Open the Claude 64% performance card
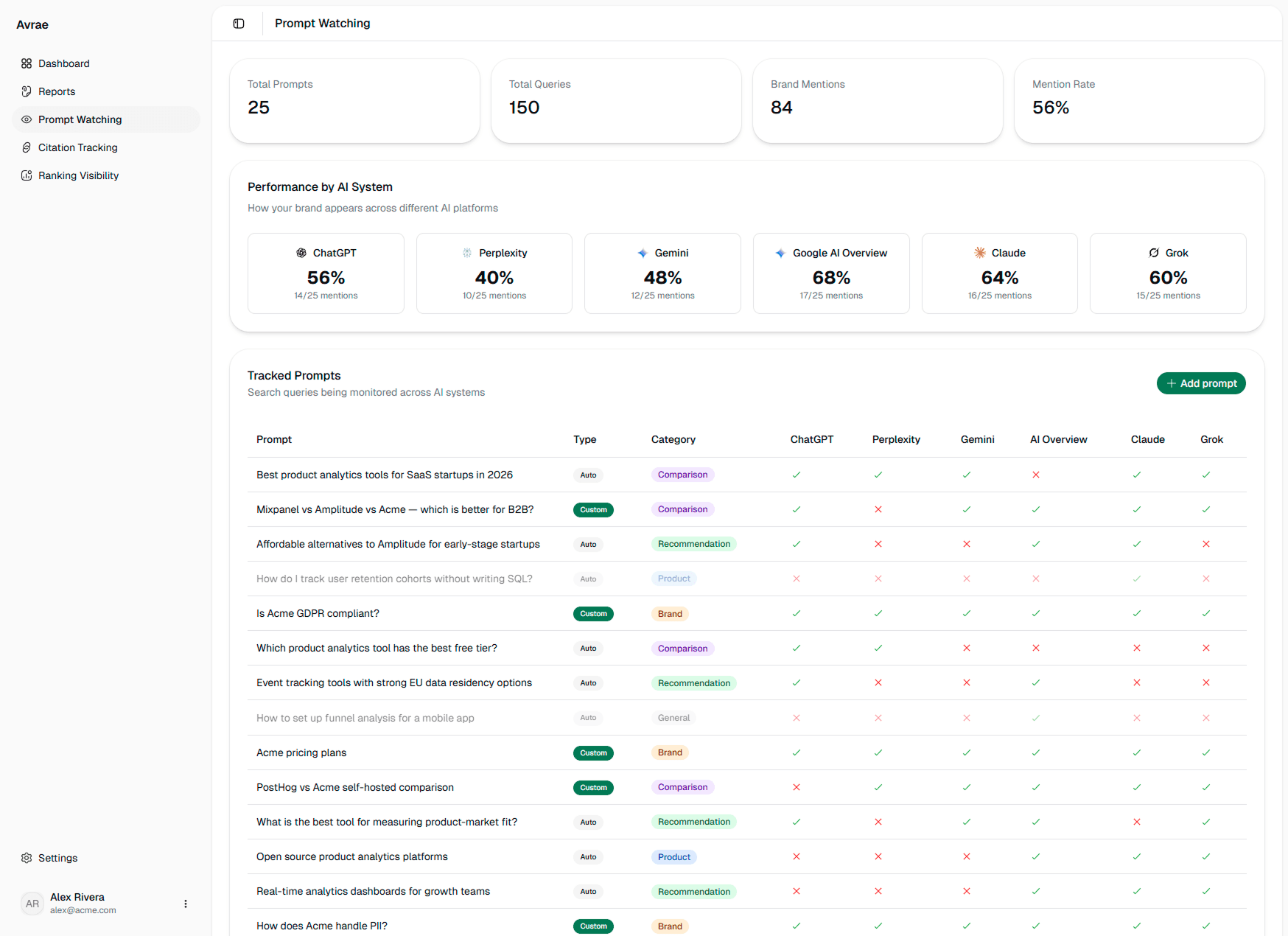This screenshot has width=1288, height=936. tap(1000, 273)
